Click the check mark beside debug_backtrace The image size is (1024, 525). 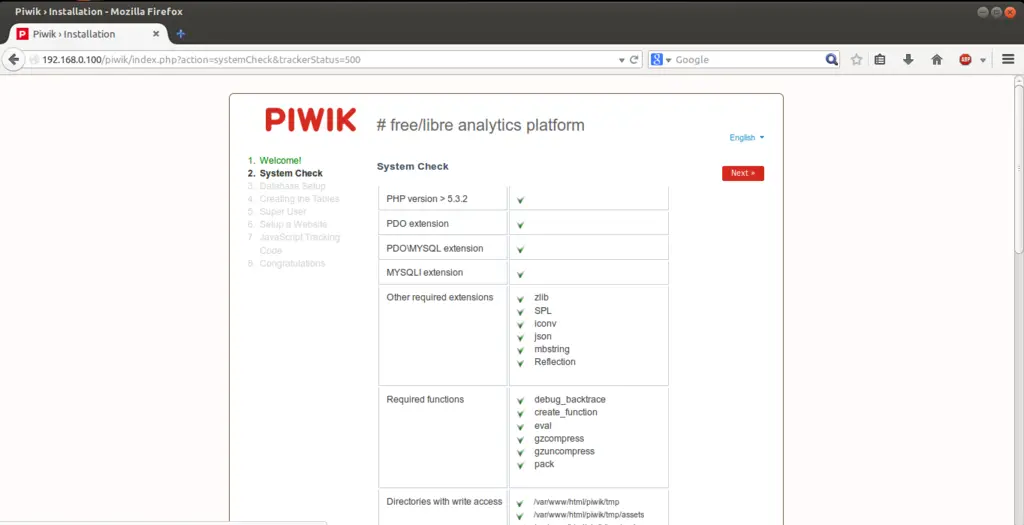point(520,401)
